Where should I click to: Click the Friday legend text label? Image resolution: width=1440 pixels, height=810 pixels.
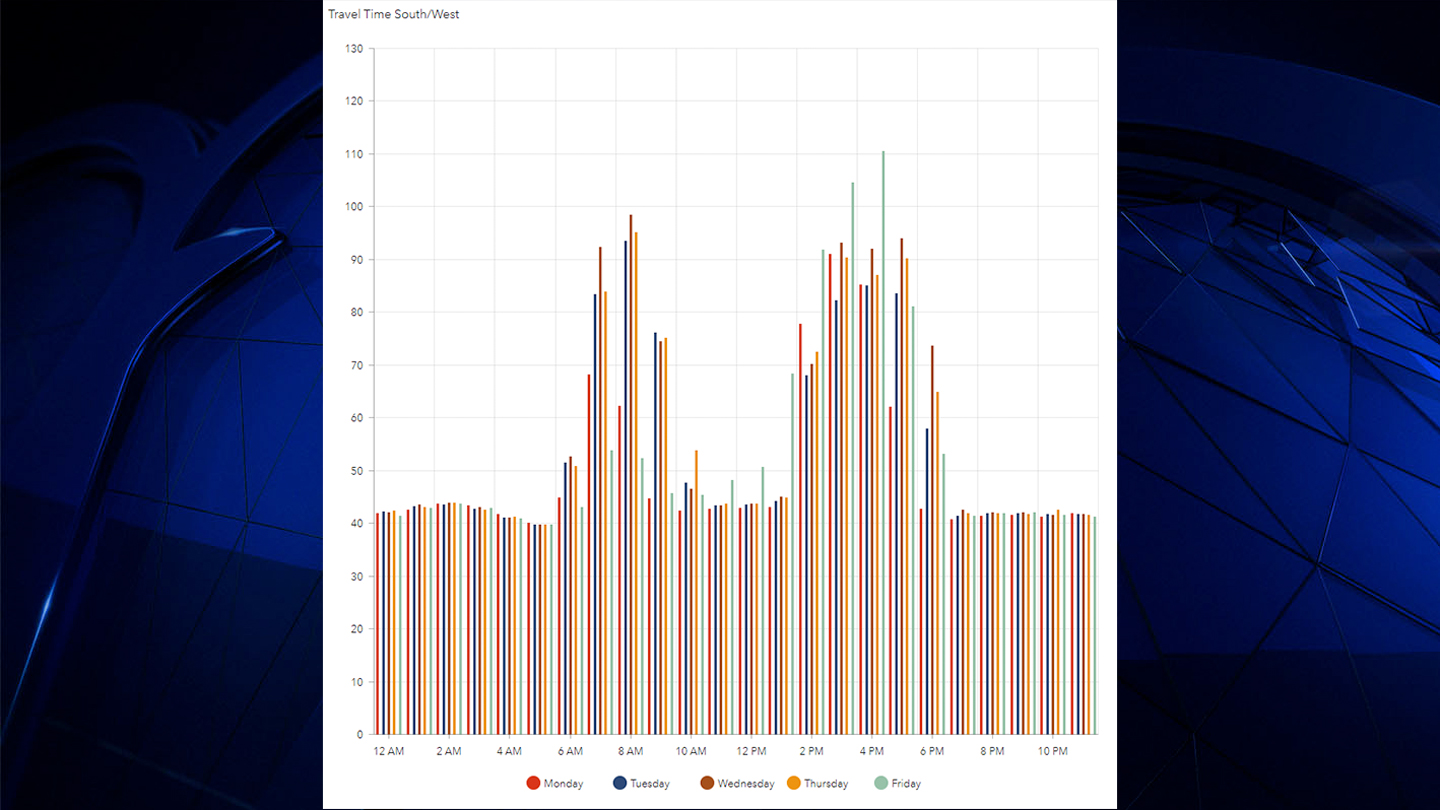coord(906,784)
